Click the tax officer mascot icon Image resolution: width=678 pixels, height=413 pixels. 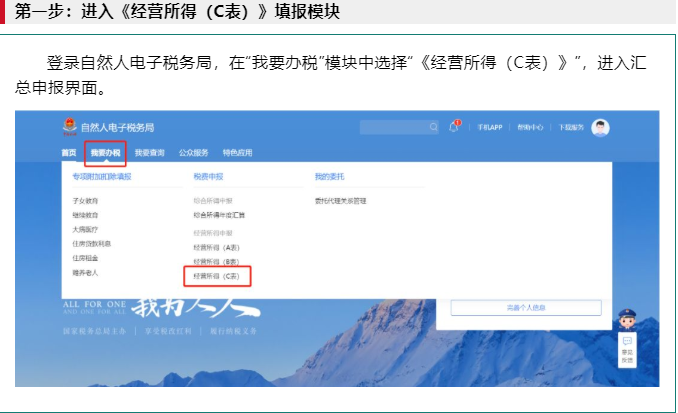pyautogui.click(x=628, y=322)
